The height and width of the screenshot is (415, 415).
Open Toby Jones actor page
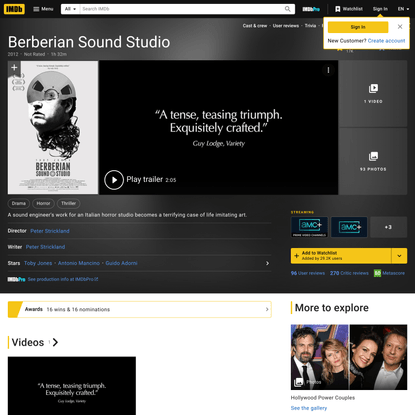(38, 263)
